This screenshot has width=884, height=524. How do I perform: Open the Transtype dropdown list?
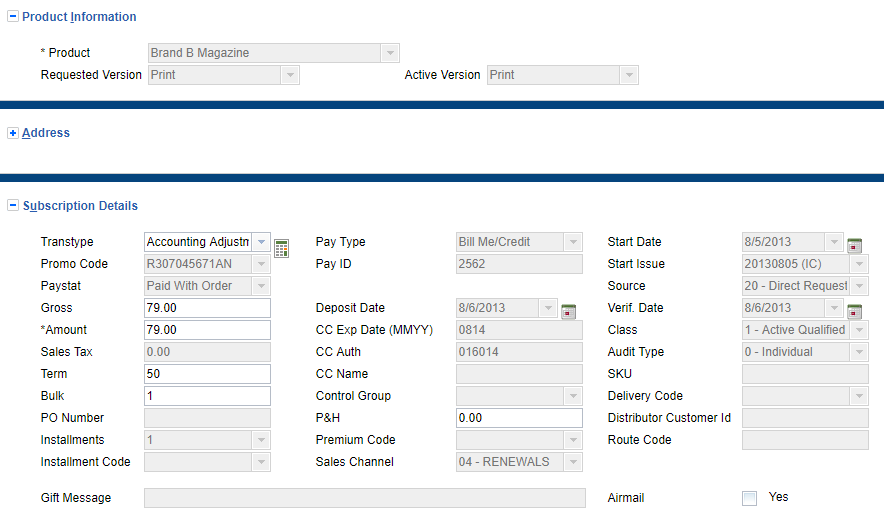coord(261,242)
